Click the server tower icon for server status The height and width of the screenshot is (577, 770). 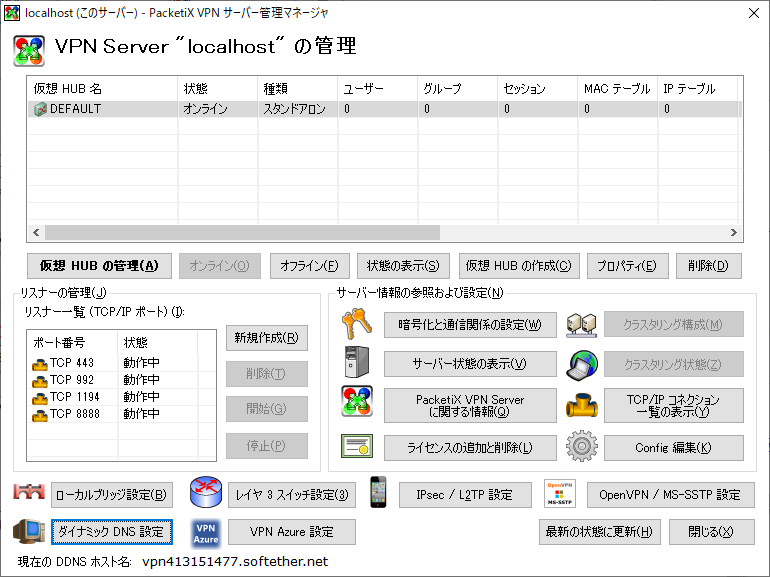tap(357, 362)
